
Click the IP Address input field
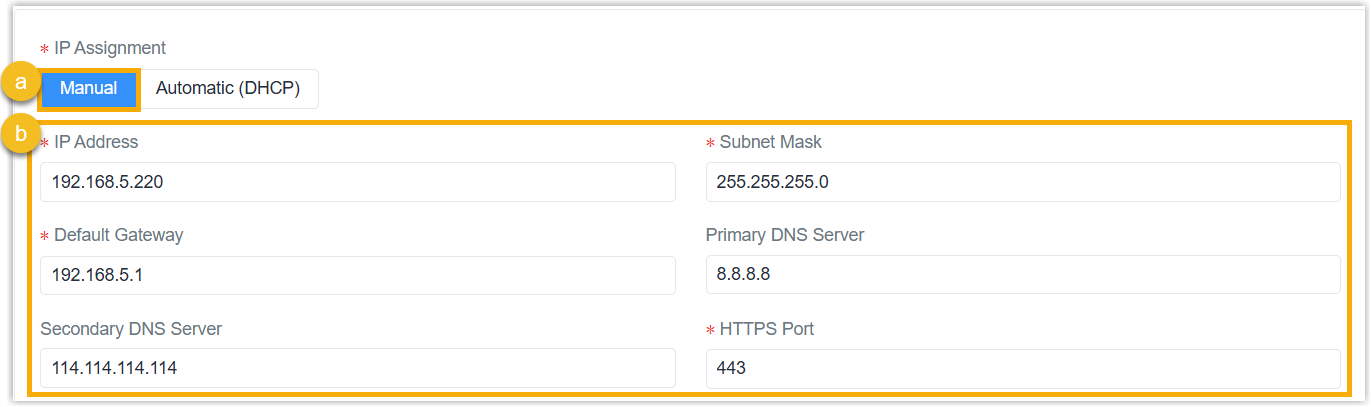pyautogui.click(x=358, y=183)
